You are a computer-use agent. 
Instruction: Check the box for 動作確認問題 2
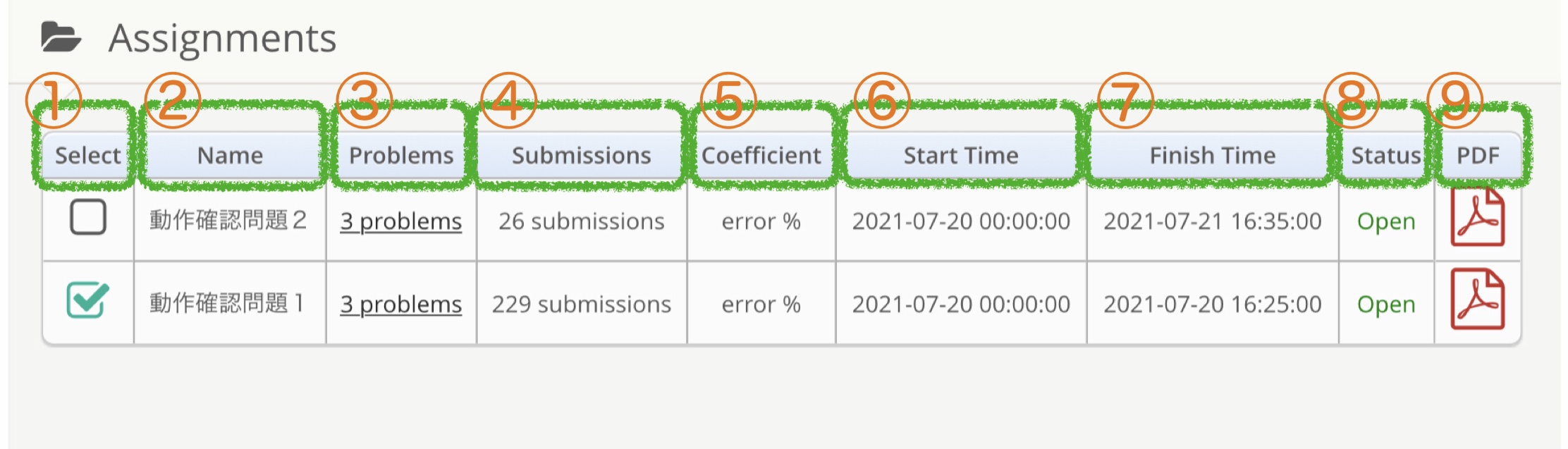coord(88,217)
